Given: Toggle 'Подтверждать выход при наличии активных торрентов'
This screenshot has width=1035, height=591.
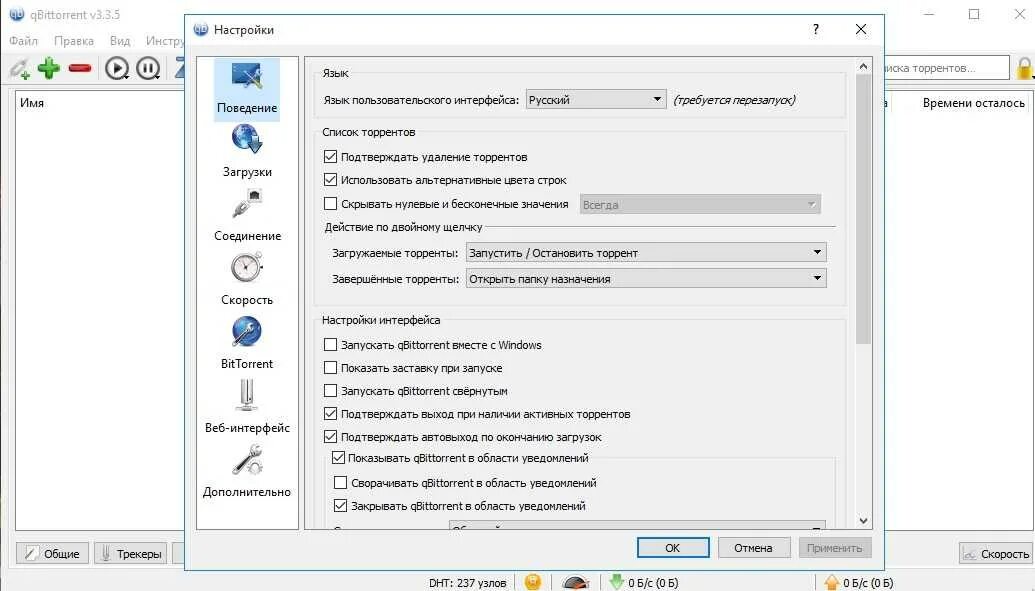Looking at the screenshot, I should 331,414.
